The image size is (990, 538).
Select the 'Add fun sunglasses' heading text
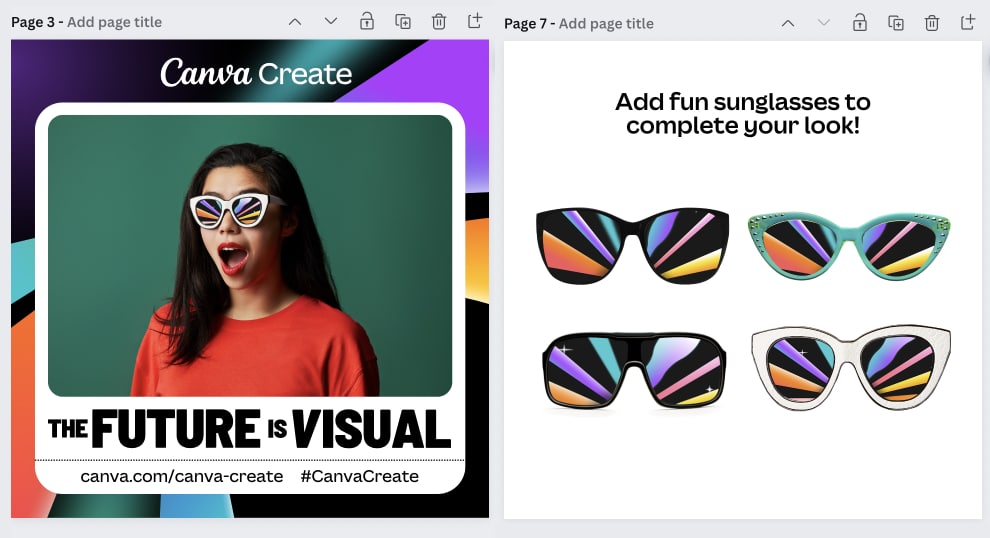click(742, 114)
